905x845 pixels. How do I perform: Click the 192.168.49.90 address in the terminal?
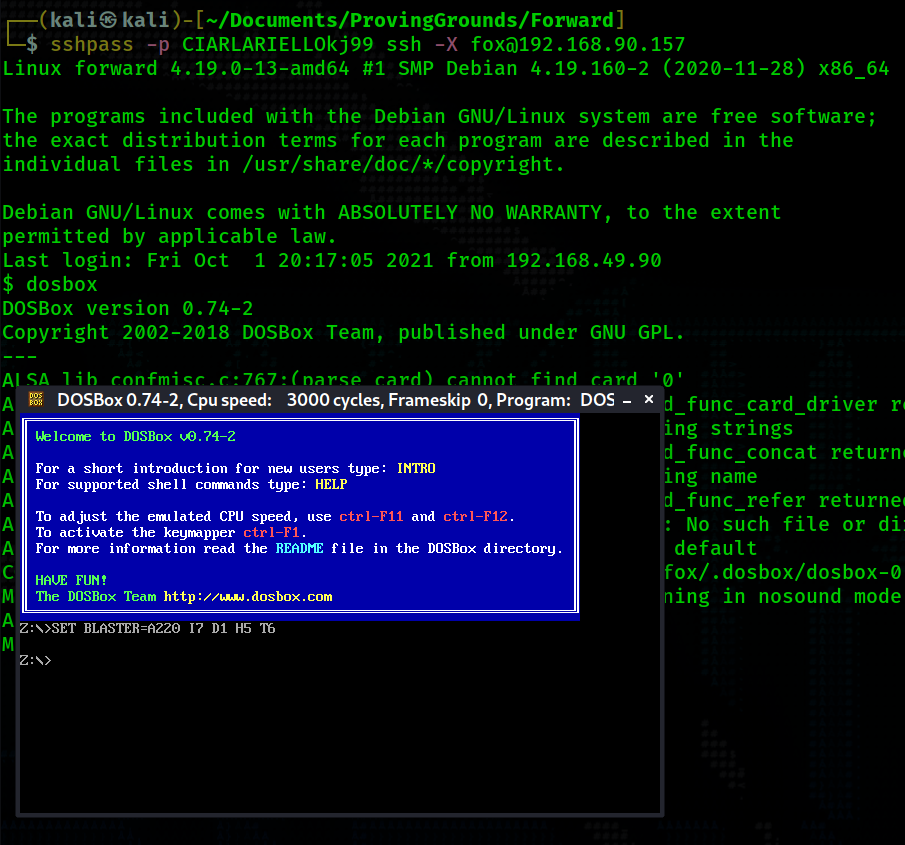pyautogui.click(x=584, y=260)
